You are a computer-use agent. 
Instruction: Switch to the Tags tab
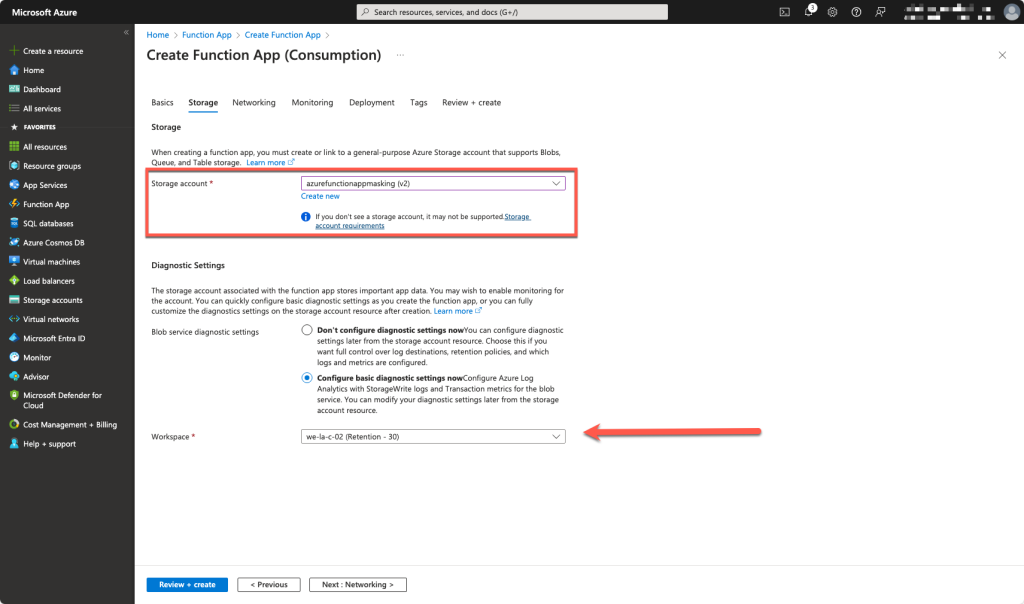click(419, 103)
